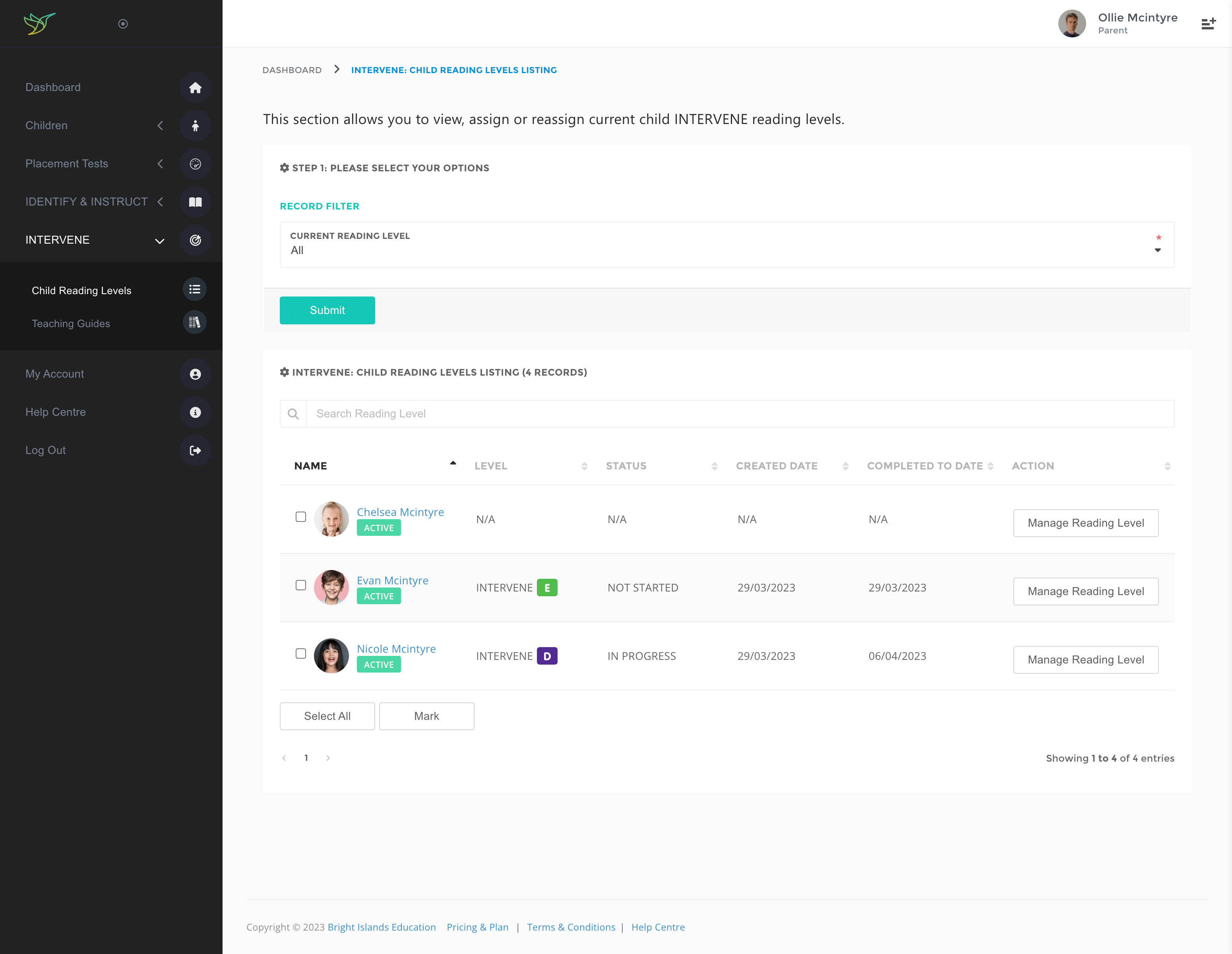This screenshot has width=1232, height=954.
Task: Open the top-right add-list menu icon
Action: tap(1208, 24)
